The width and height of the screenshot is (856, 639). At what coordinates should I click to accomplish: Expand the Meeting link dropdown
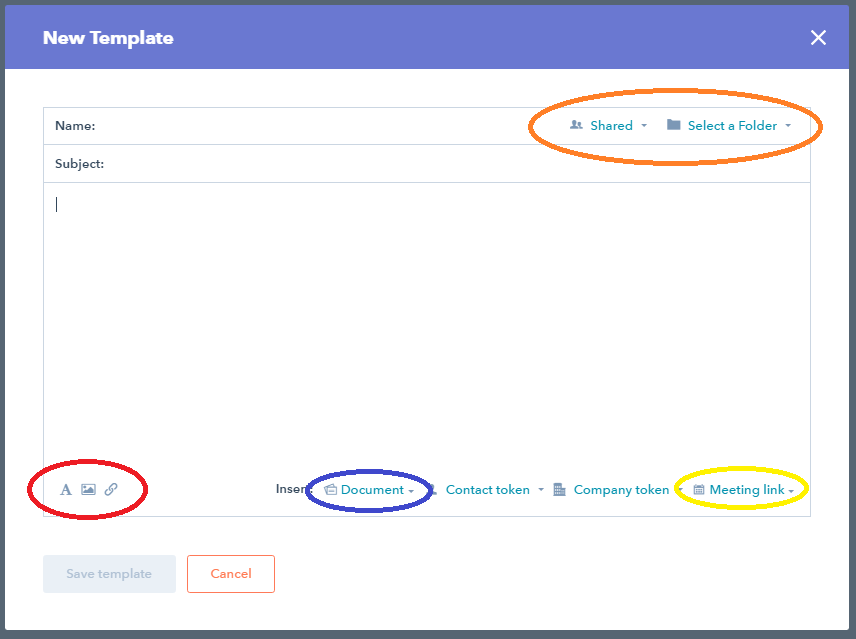click(744, 489)
